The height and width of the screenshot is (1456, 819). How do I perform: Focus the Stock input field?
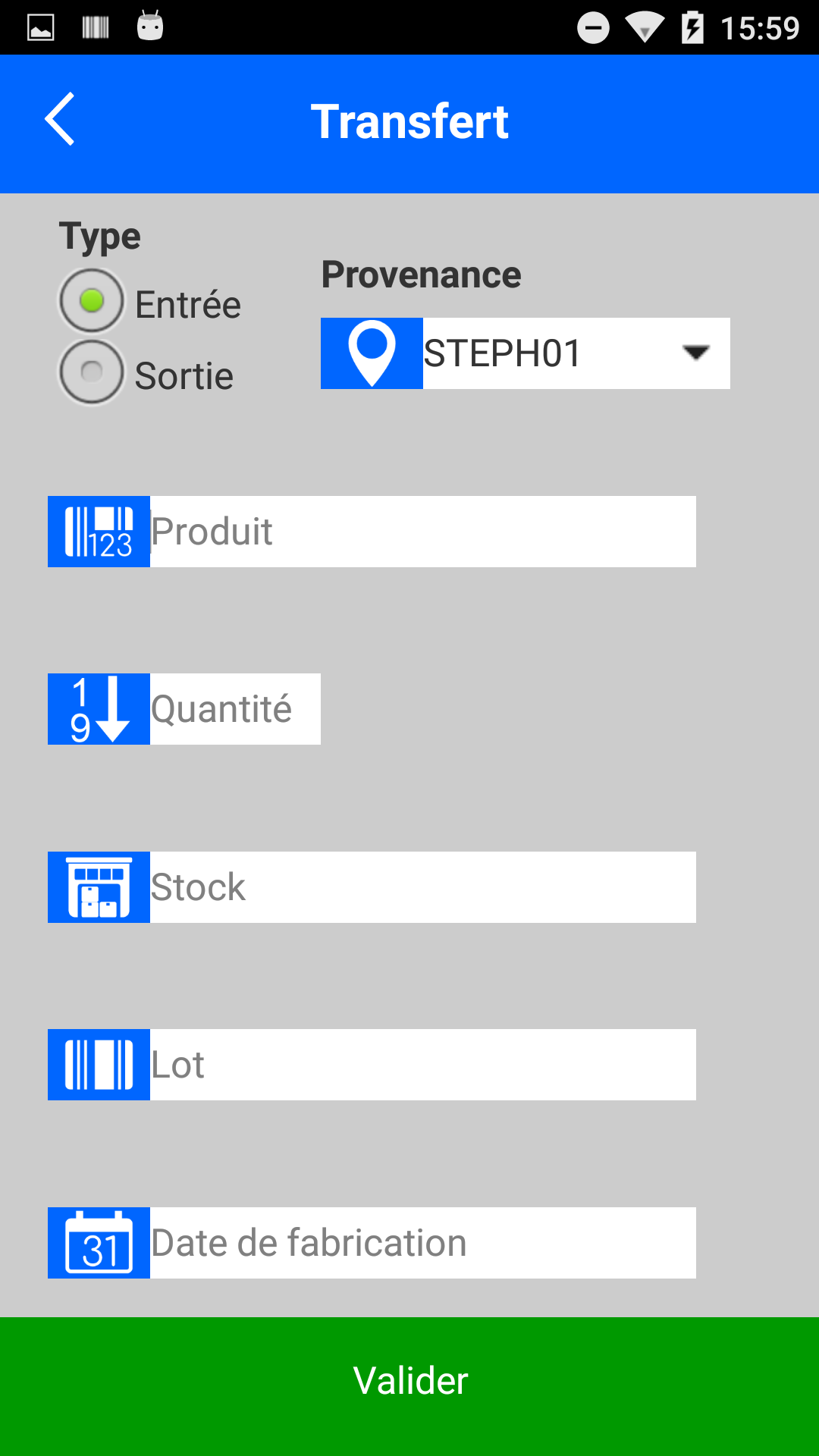click(x=422, y=887)
